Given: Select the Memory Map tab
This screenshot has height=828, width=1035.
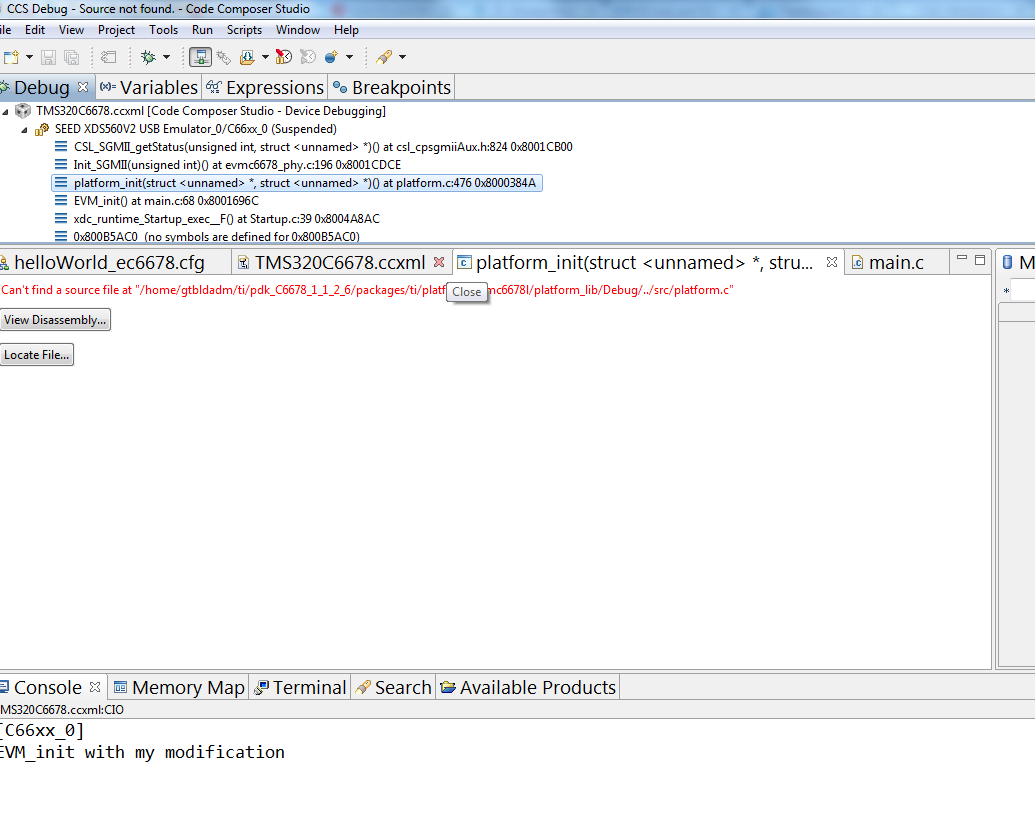Looking at the screenshot, I should (178, 687).
